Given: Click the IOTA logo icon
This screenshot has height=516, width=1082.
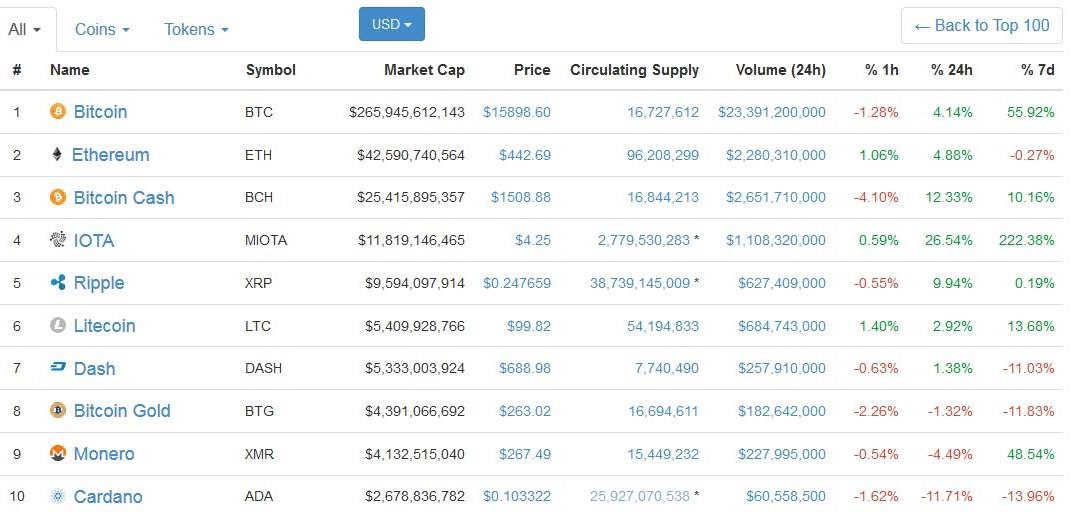Looking at the screenshot, I should (x=58, y=239).
